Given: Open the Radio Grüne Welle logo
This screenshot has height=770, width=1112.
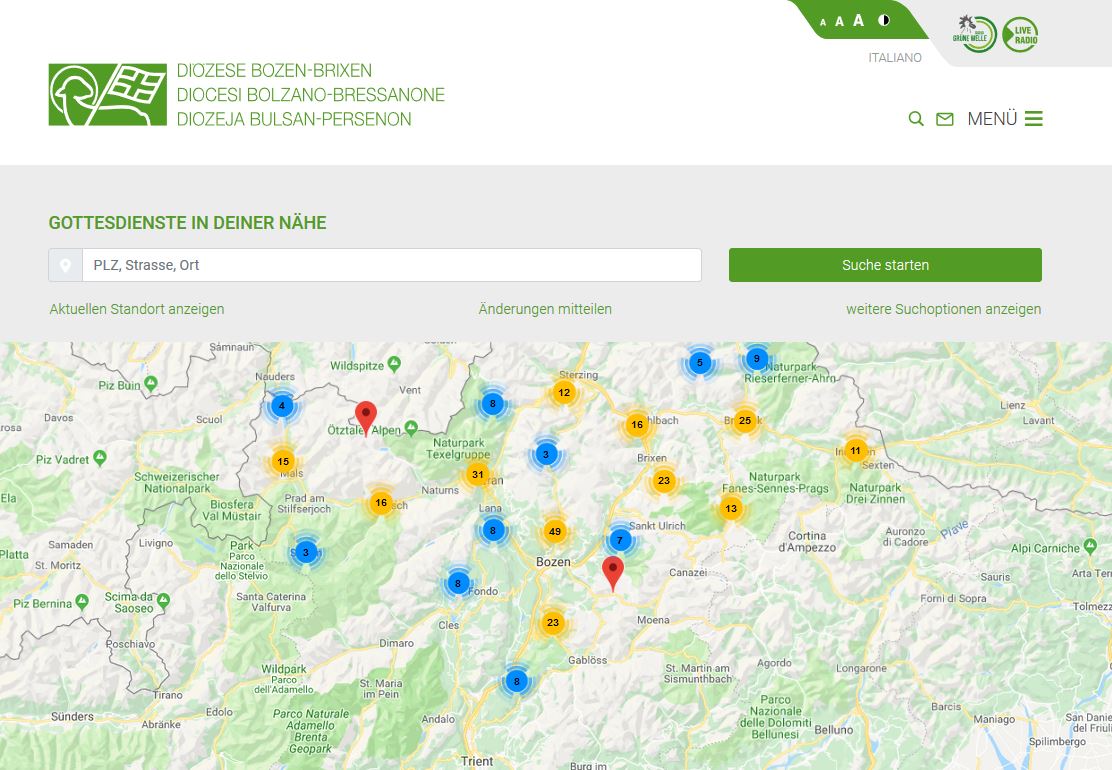Looking at the screenshot, I should click(x=973, y=35).
